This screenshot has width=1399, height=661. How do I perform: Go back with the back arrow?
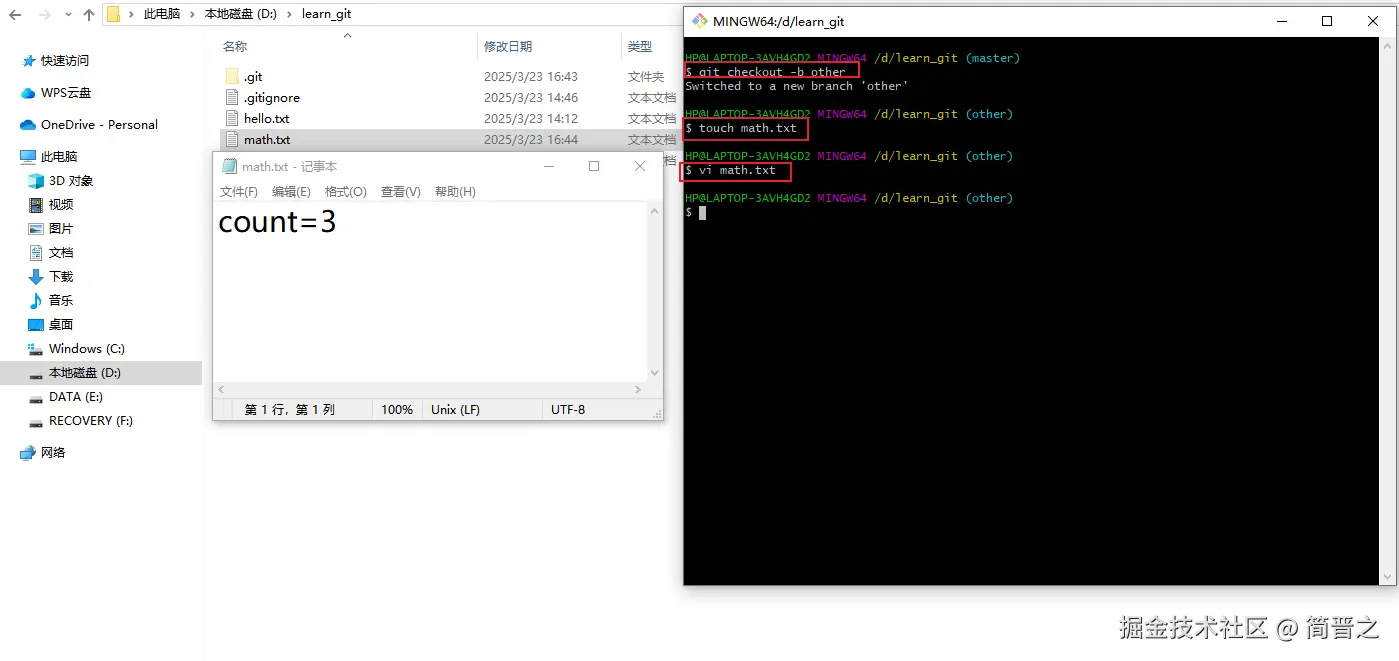point(14,14)
